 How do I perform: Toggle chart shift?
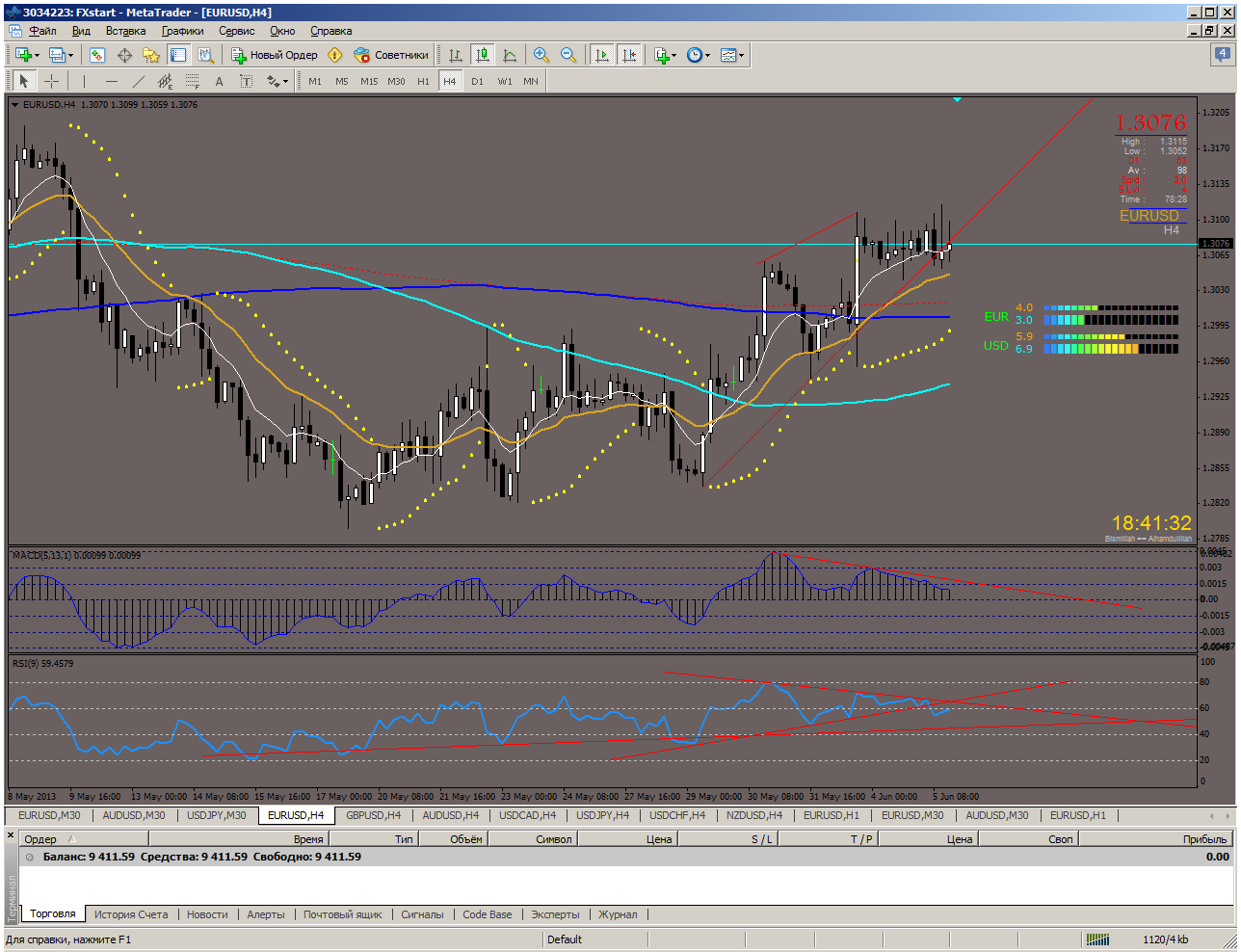[629, 55]
